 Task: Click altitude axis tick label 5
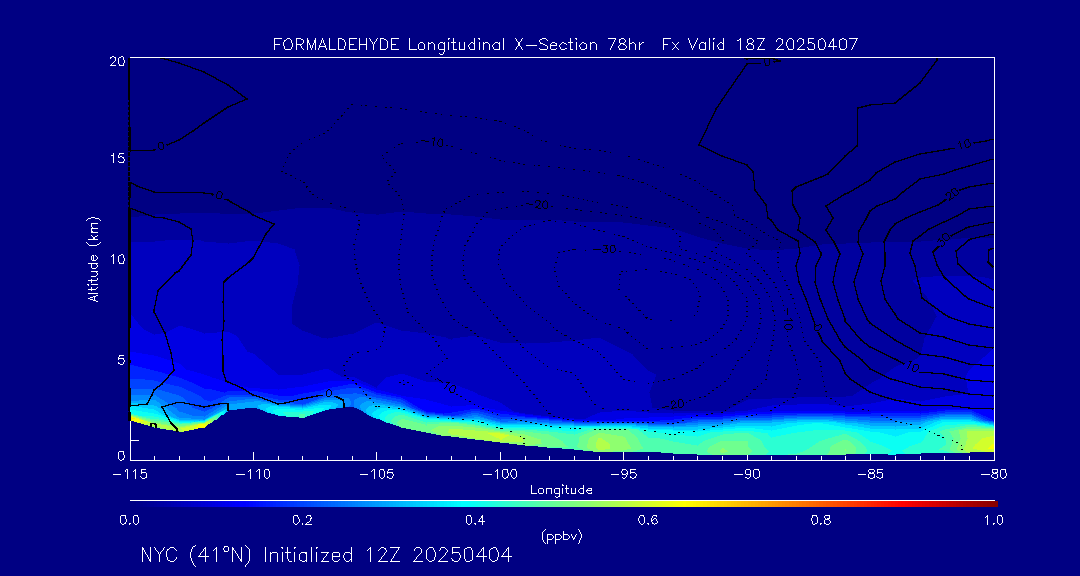pos(121,360)
